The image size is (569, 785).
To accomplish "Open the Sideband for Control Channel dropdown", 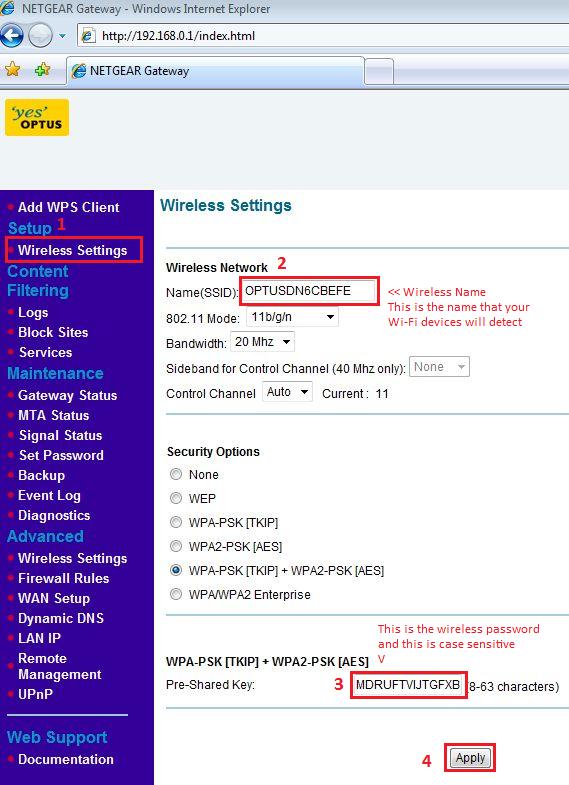I will tap(439, 367).
